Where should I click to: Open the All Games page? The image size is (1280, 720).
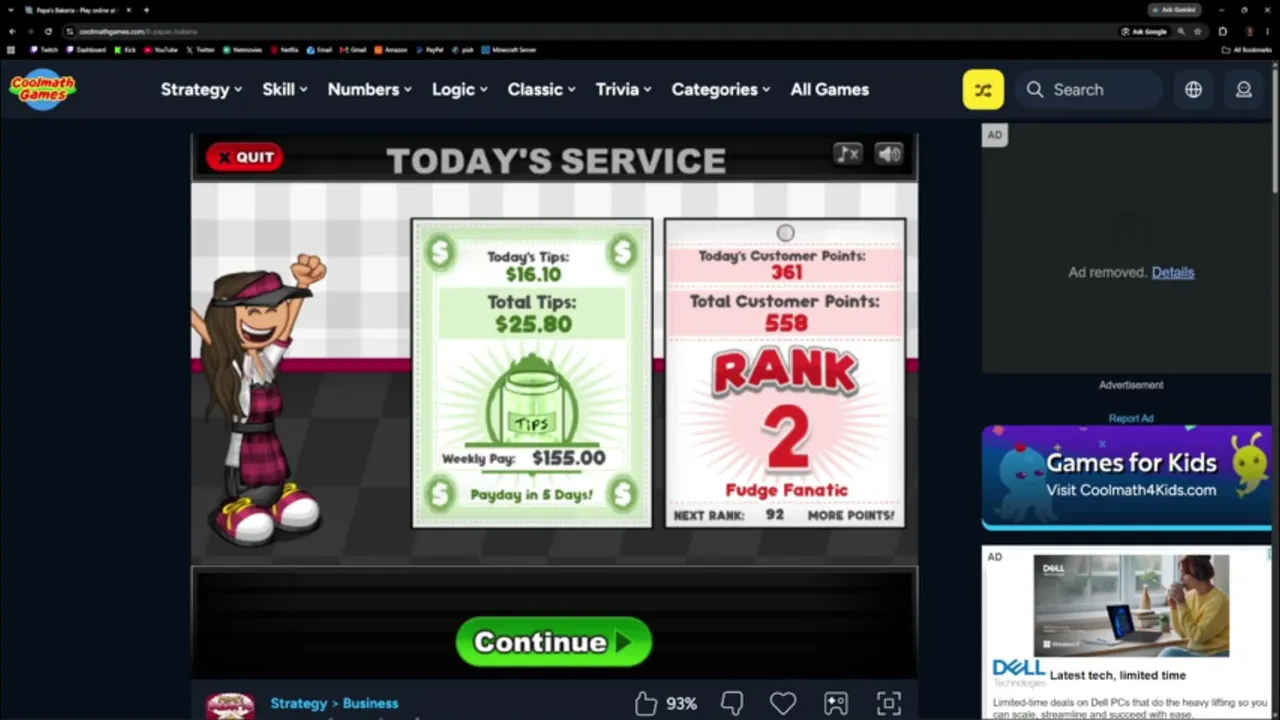click(830, 89)
